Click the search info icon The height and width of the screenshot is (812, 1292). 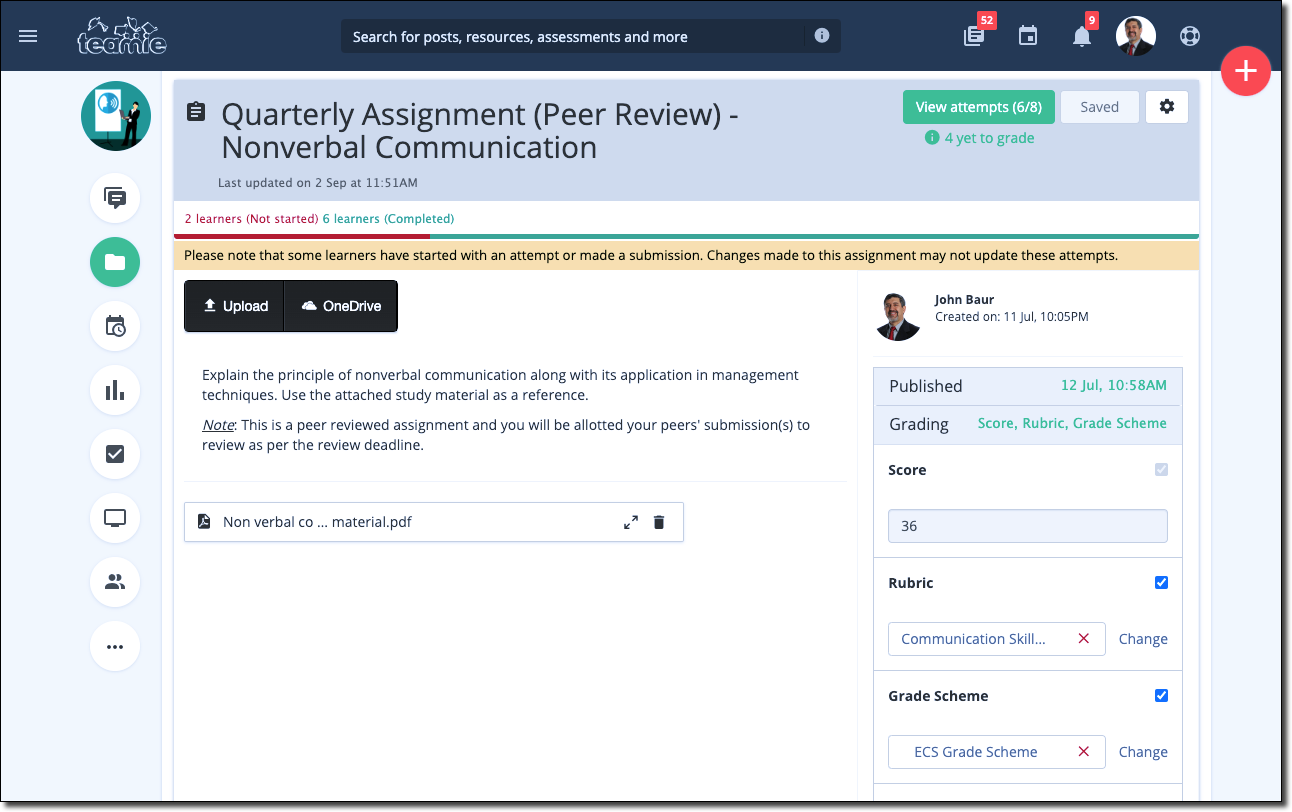click(x=822, y=36)
